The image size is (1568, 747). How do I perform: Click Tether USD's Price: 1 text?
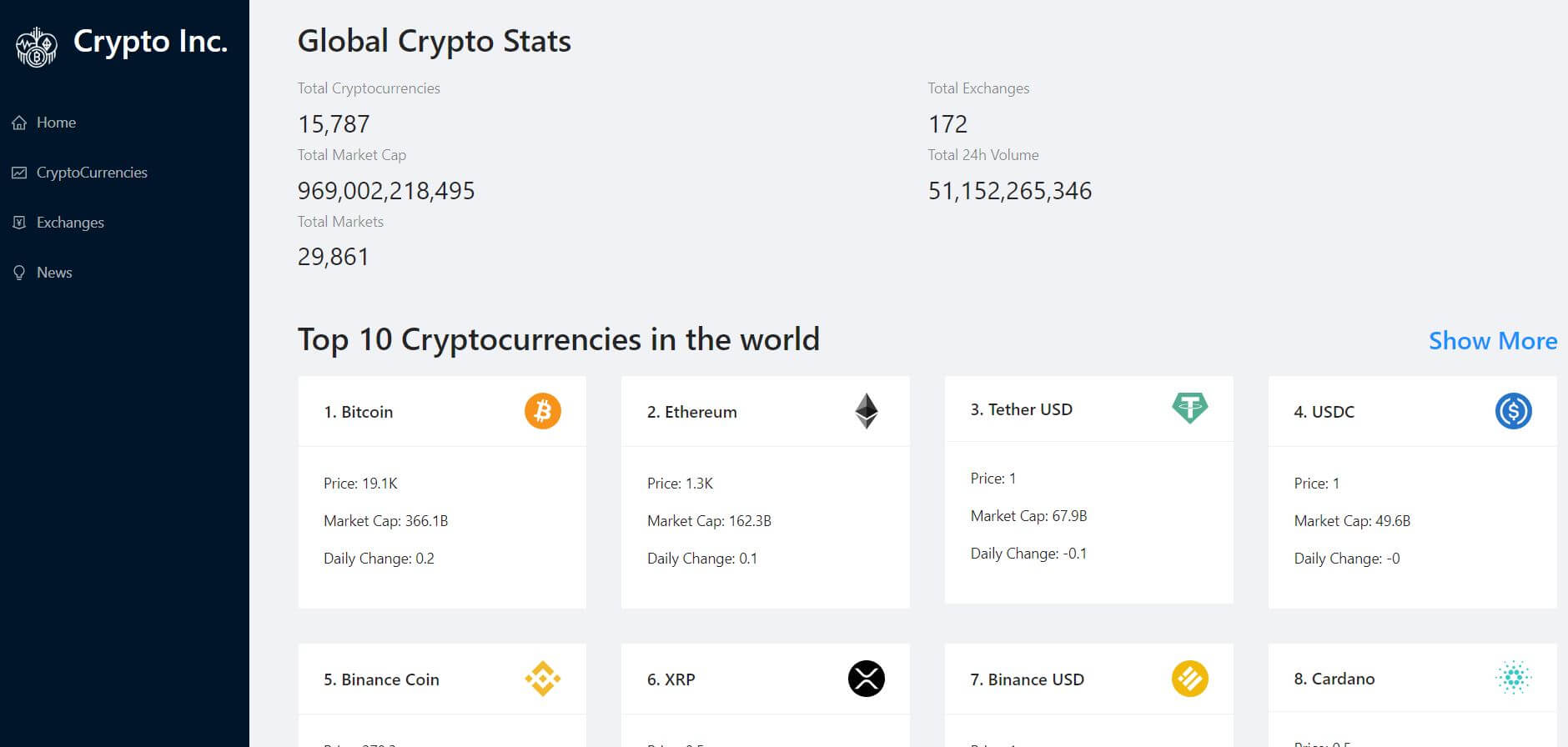coord(993,479)
